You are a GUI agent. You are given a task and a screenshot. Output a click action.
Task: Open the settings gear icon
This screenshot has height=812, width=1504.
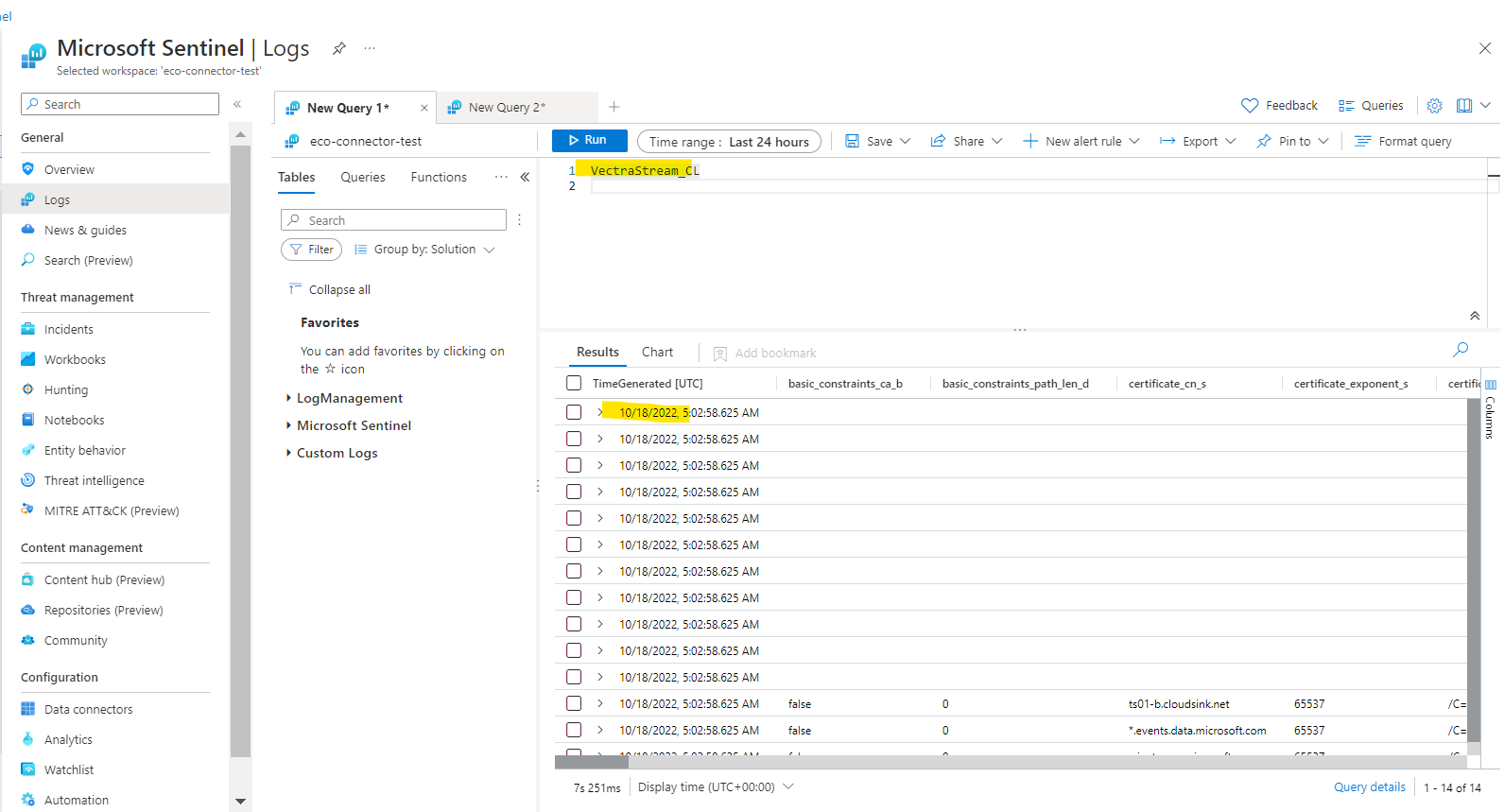(1435, 106)
